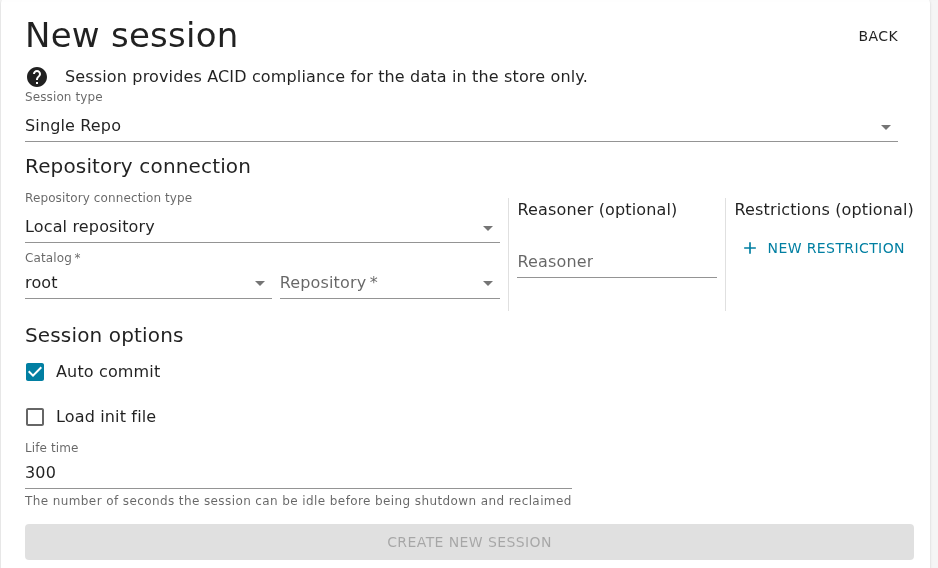Click the CREATE NEW SESSION button
The height and width of the screenshot is (568, 938).
[x=469, y=542]
